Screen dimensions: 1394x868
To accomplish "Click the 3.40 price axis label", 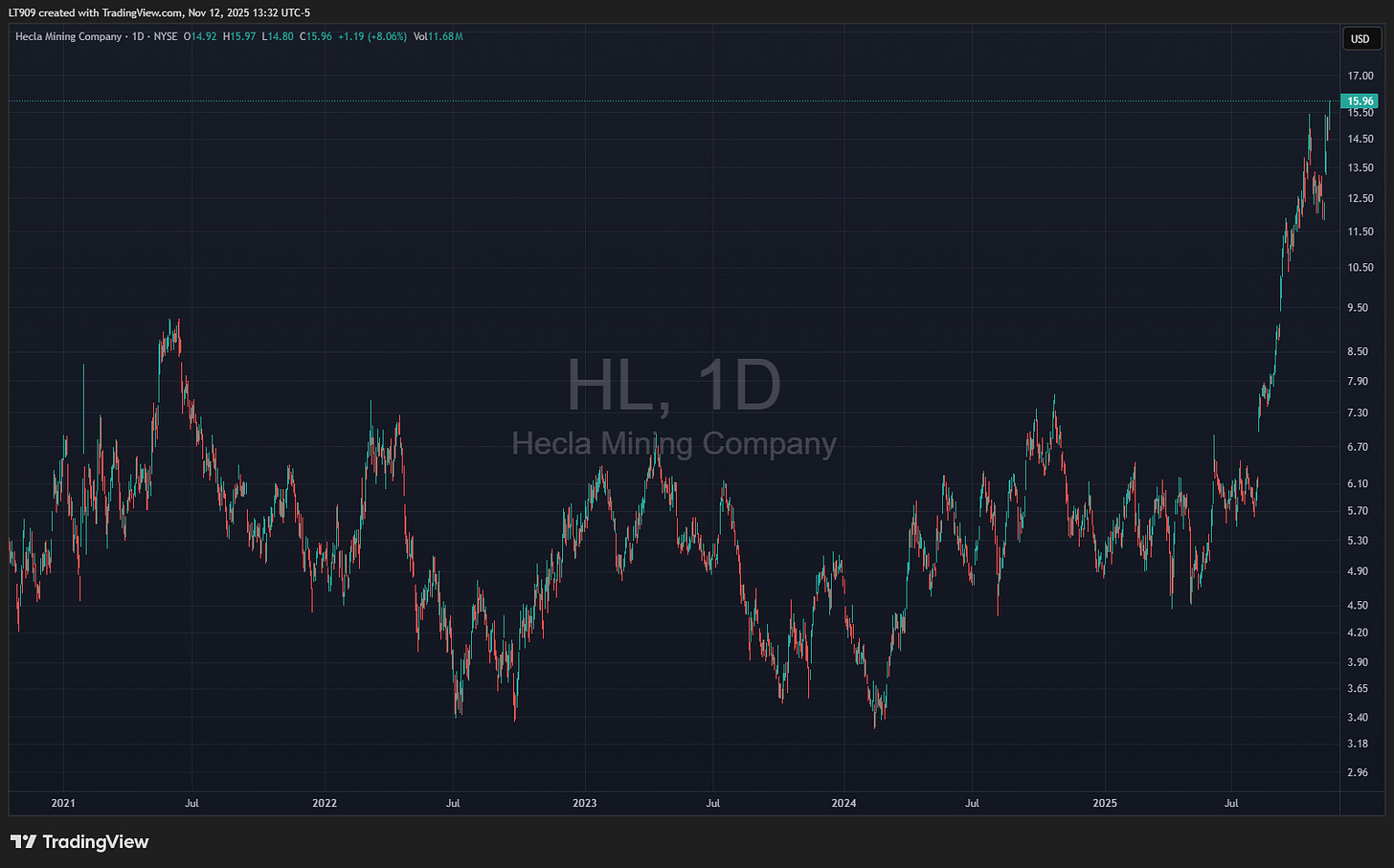I will click(x=1358, y=718).
